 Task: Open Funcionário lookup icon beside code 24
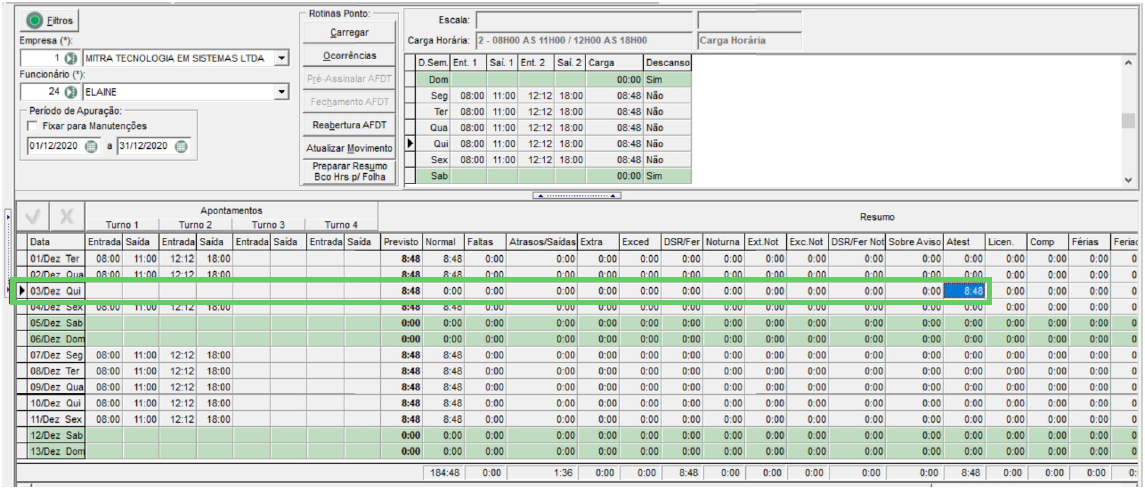pos(70,92)
